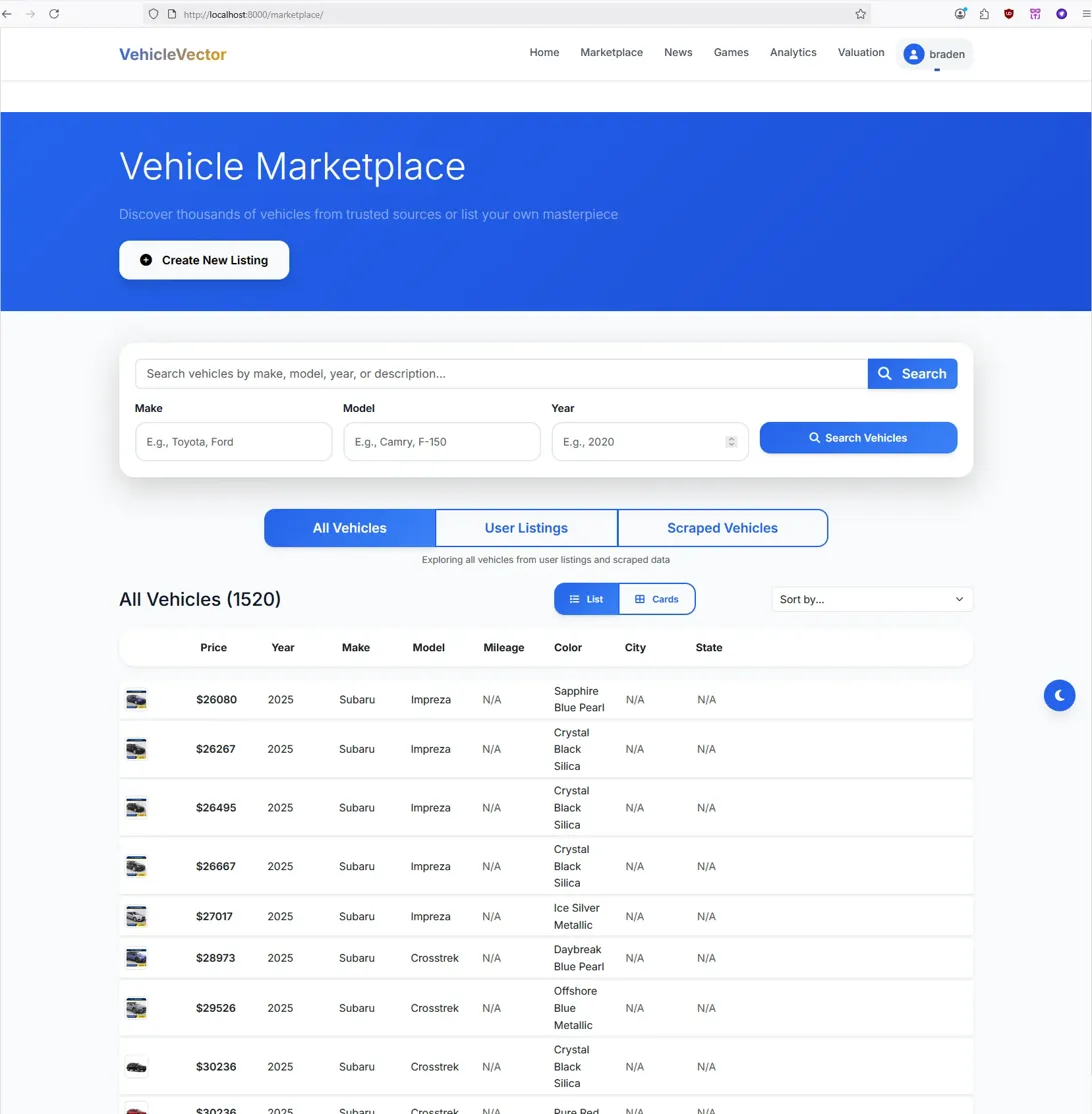Click Create New Listing
The width and height of the screenshot is (1092, 1114).
click(204, 260)
